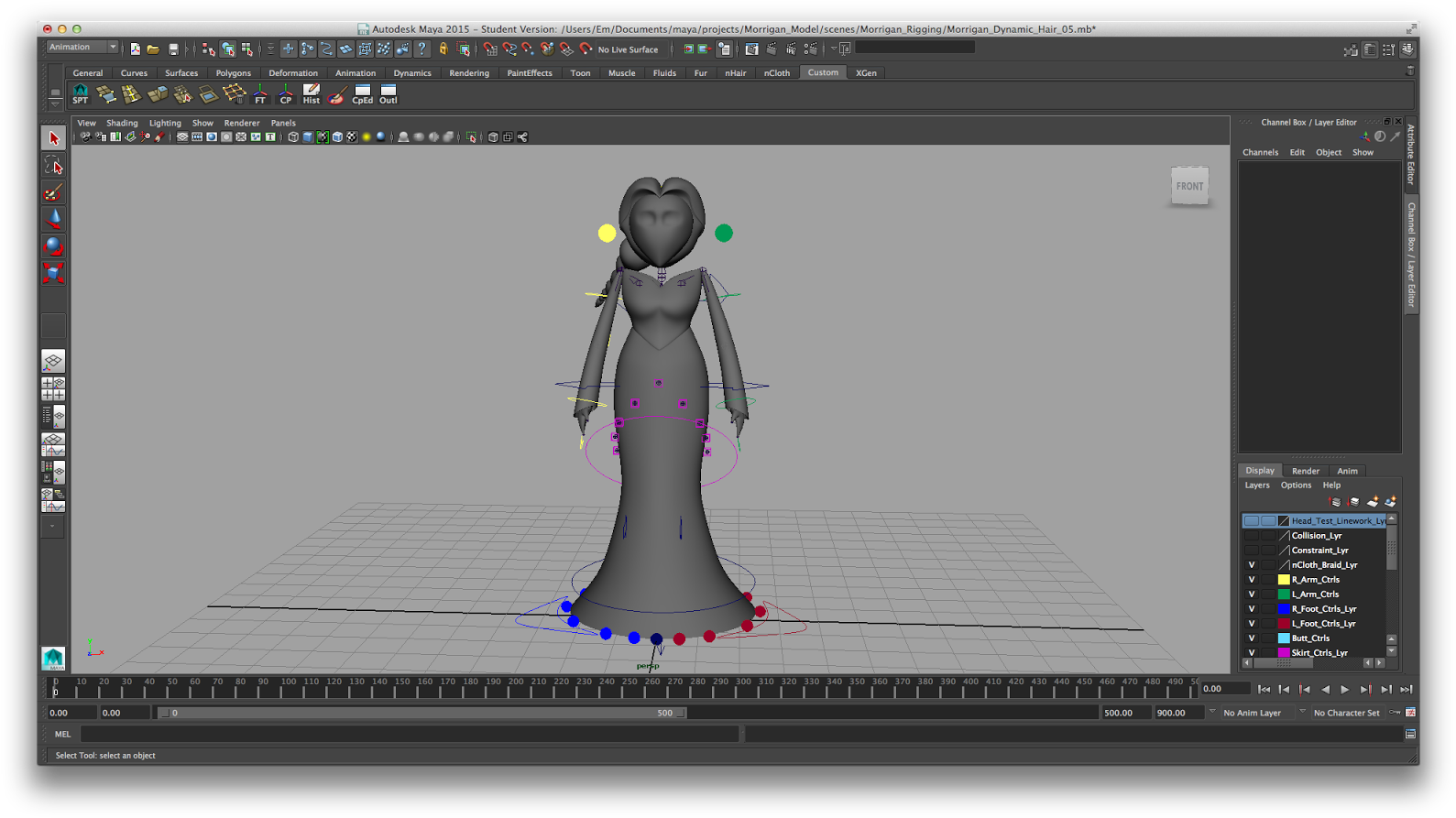Click the new scene icon

point(135,49)
